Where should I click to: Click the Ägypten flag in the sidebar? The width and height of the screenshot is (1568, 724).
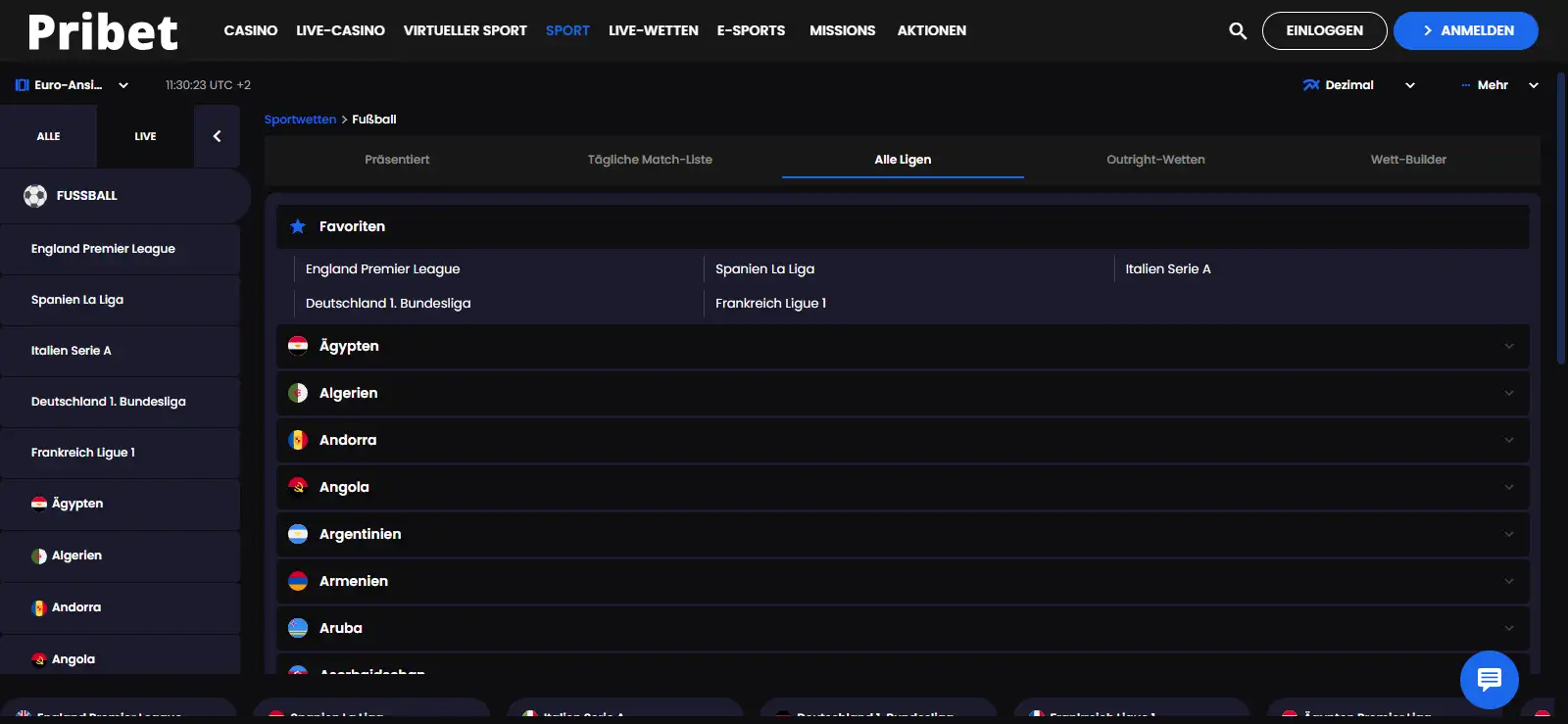[39, 504]
